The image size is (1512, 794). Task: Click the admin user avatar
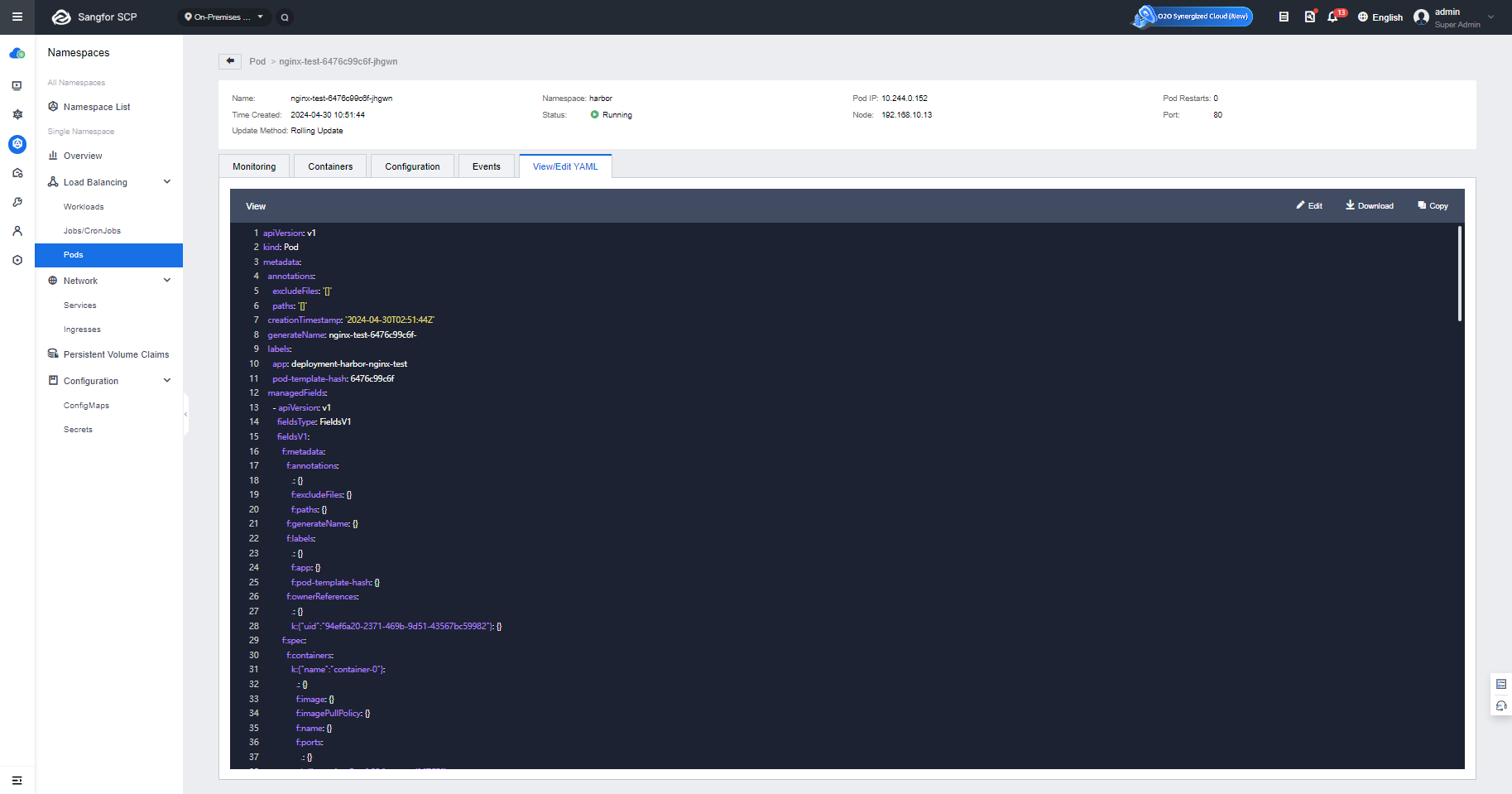(x=1422, y=17)
